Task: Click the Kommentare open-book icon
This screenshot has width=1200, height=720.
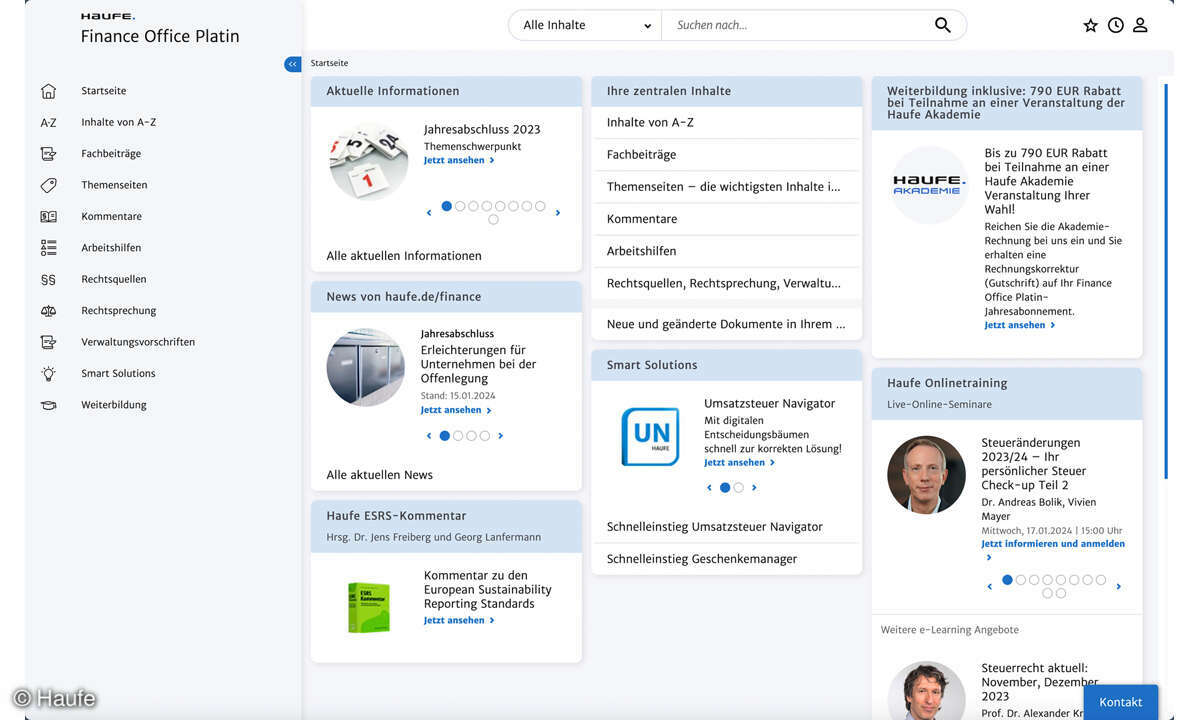Action: click(48, 216)
